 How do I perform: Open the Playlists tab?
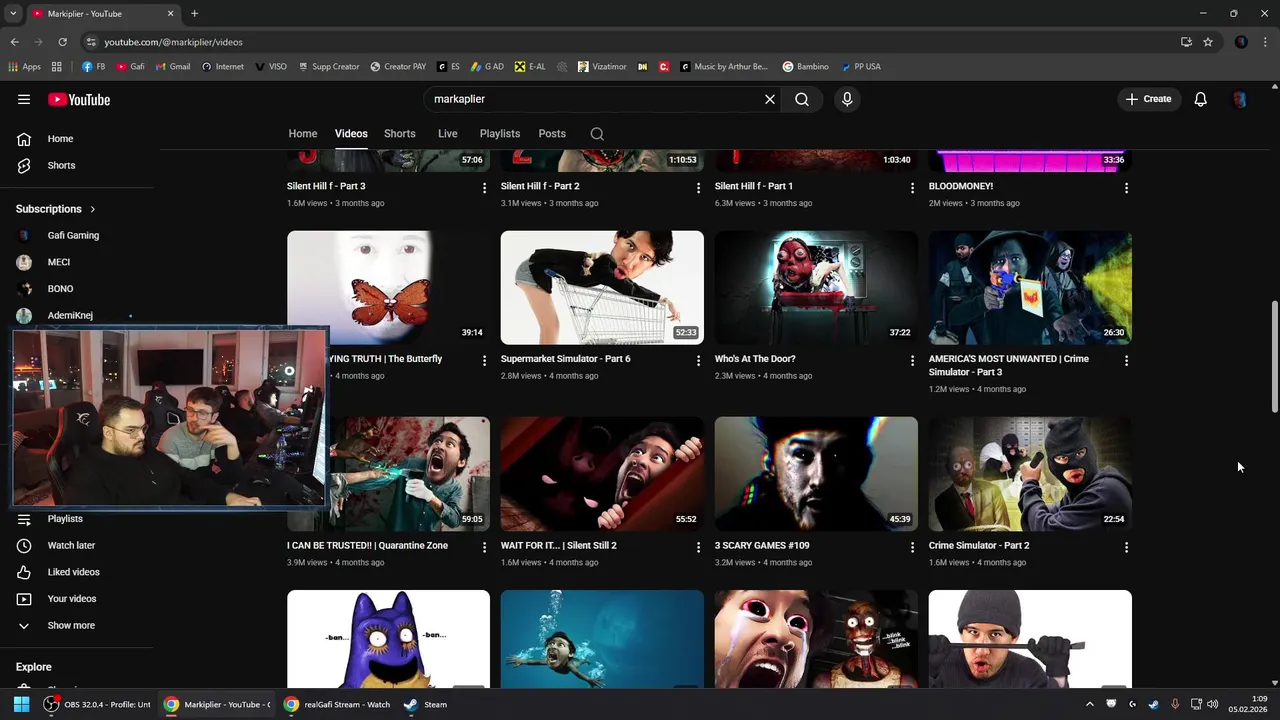click(500, 134)
